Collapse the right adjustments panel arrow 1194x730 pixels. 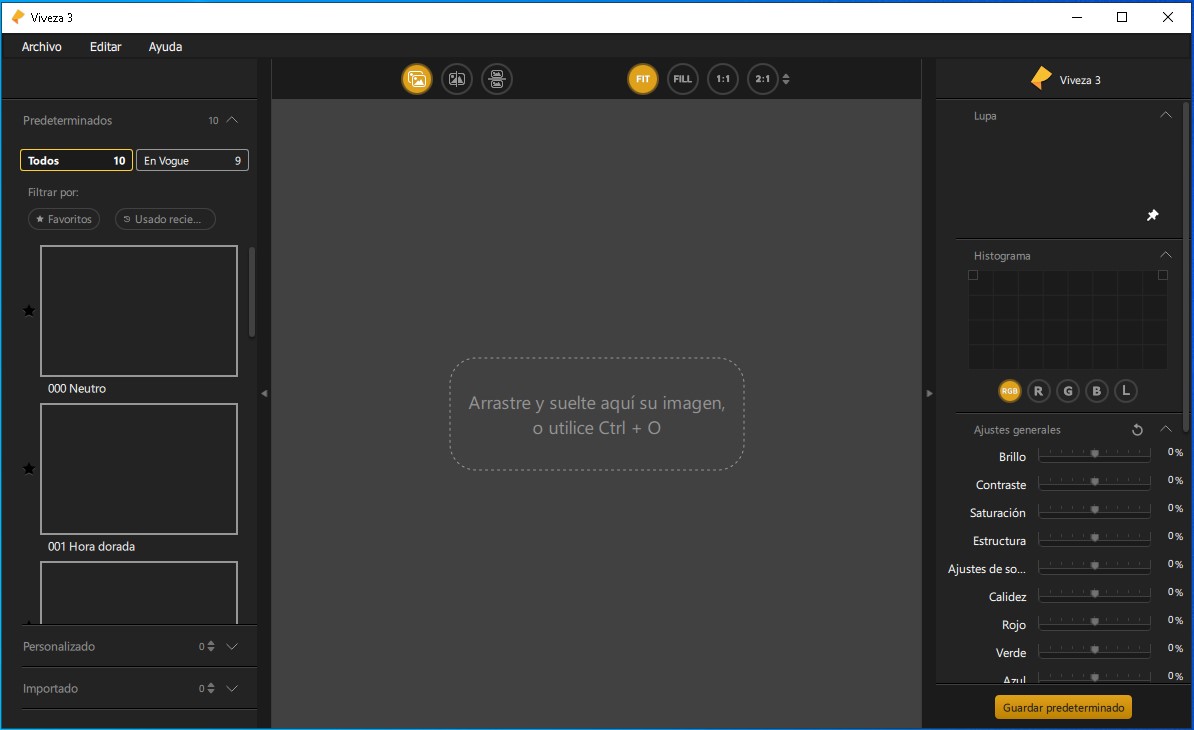(x=929, y=394)
